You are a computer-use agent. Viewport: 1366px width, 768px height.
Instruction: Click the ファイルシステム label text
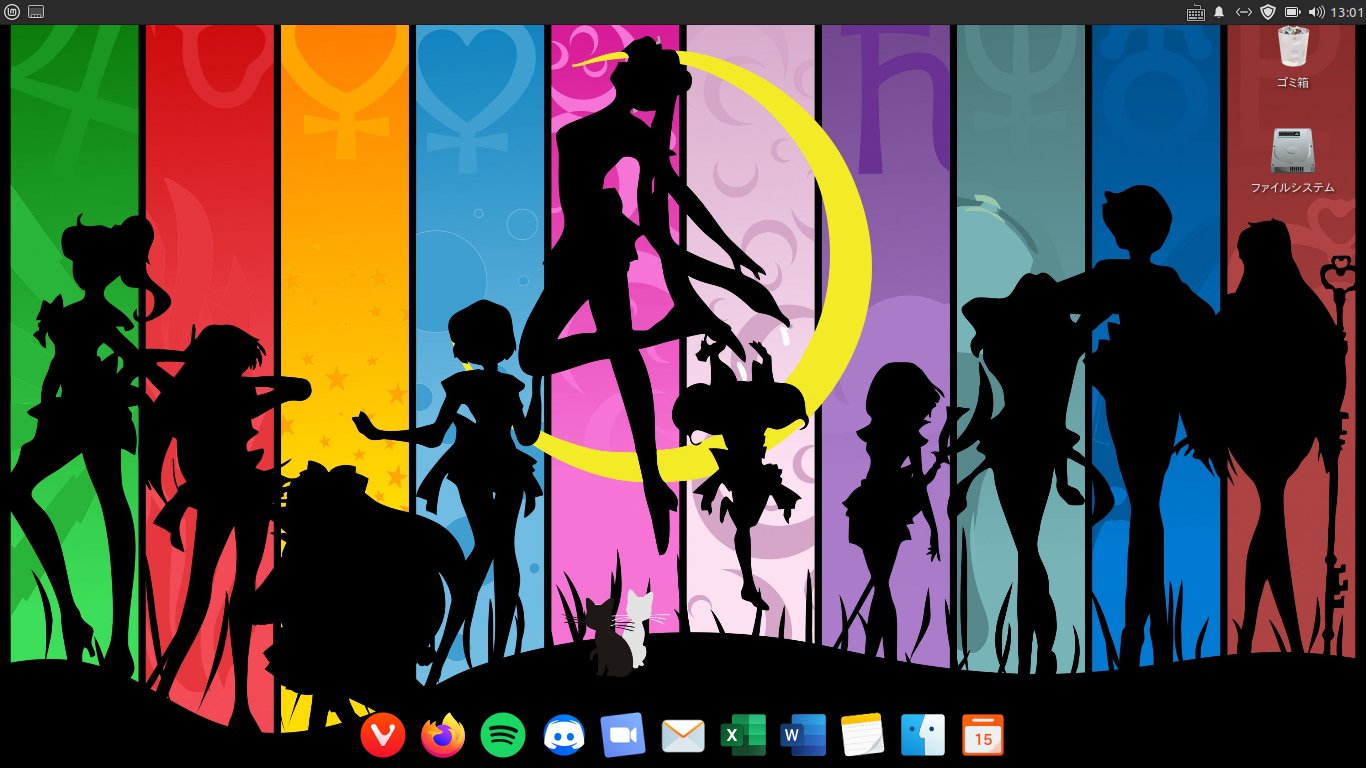(x=1293, y=187)
